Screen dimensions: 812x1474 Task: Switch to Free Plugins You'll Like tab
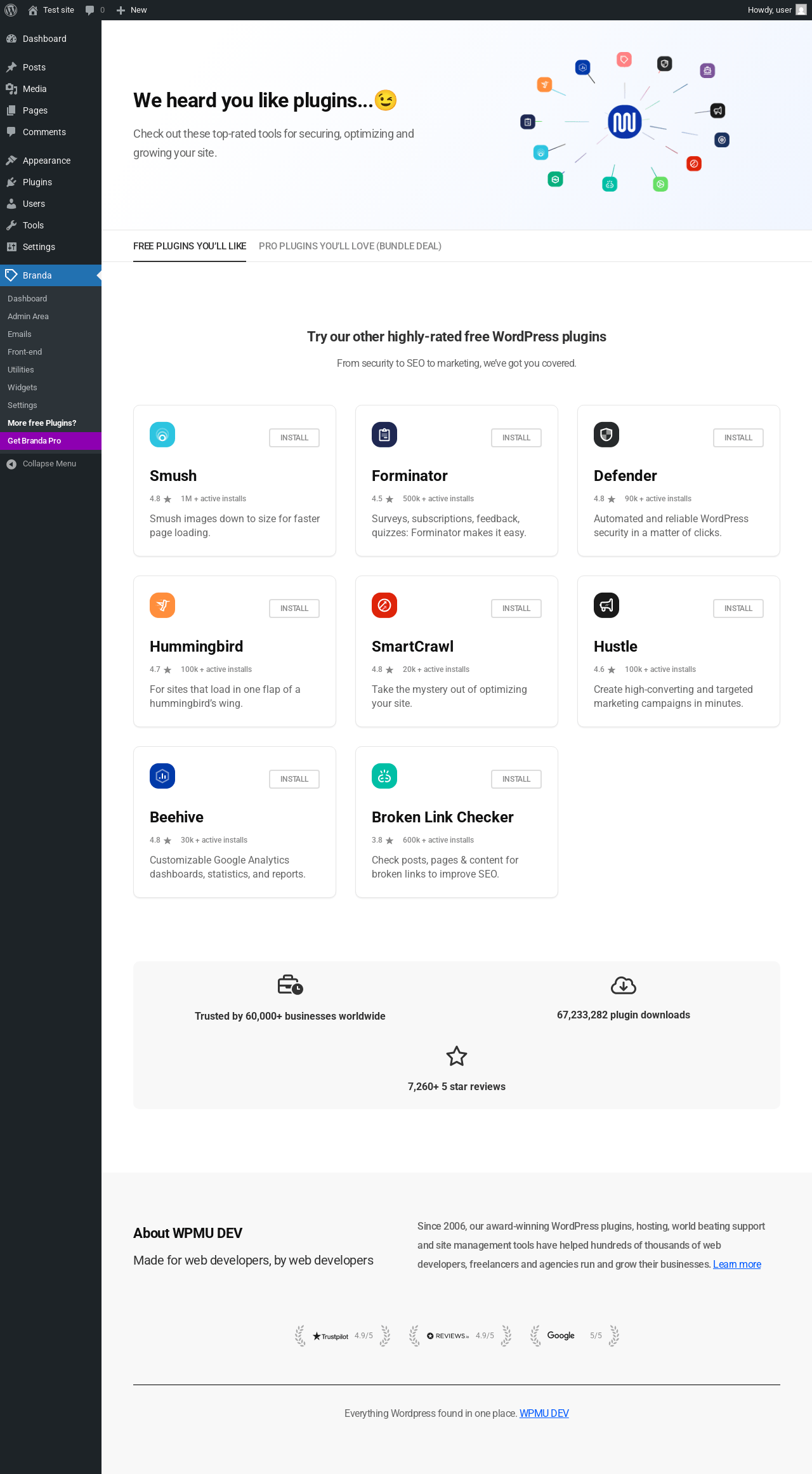click(x=190, y=246)
